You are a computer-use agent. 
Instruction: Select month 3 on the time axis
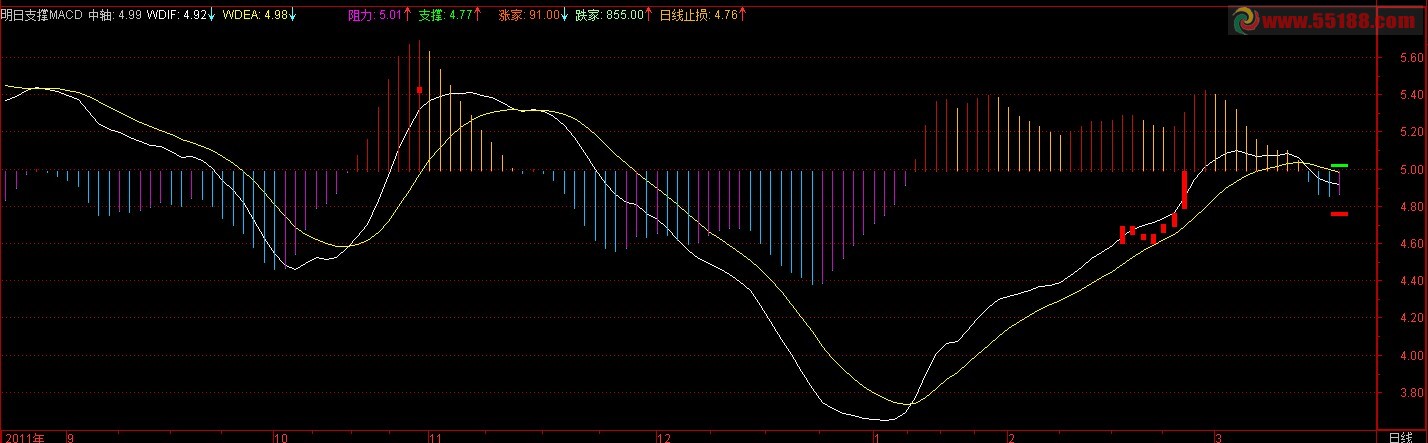[1218, 437]
